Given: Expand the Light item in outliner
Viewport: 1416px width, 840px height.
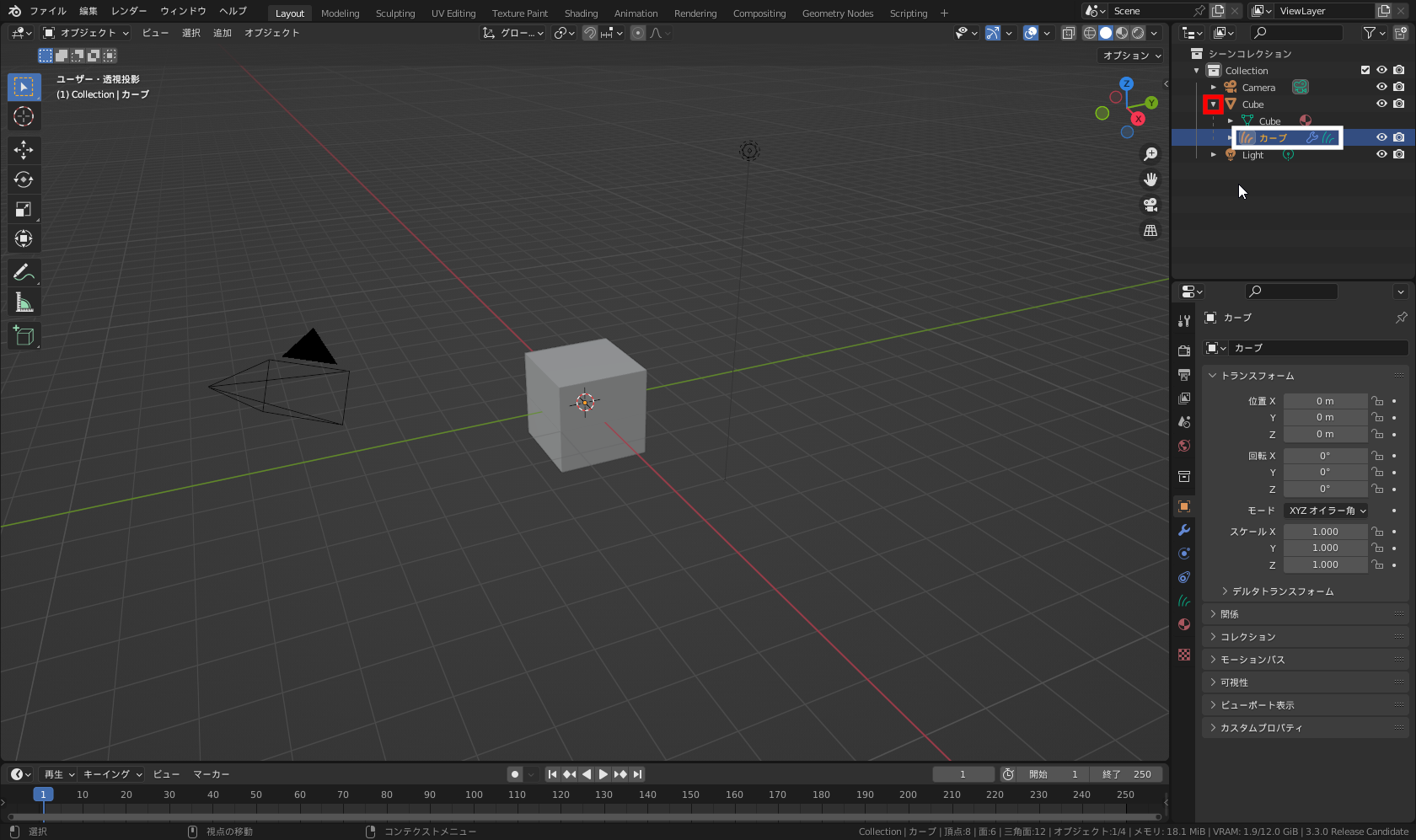Looking at the screenshot, I should [1214, 155].
